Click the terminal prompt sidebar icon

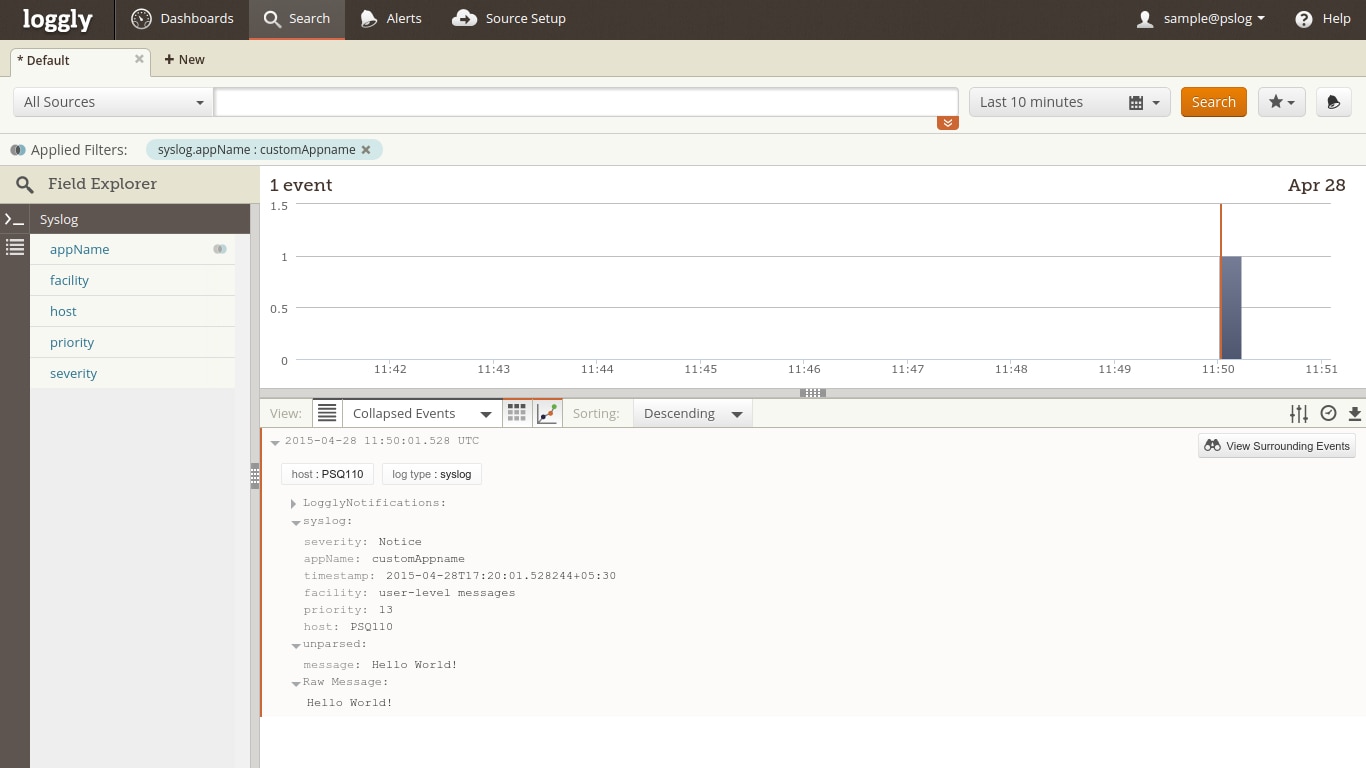14,219
